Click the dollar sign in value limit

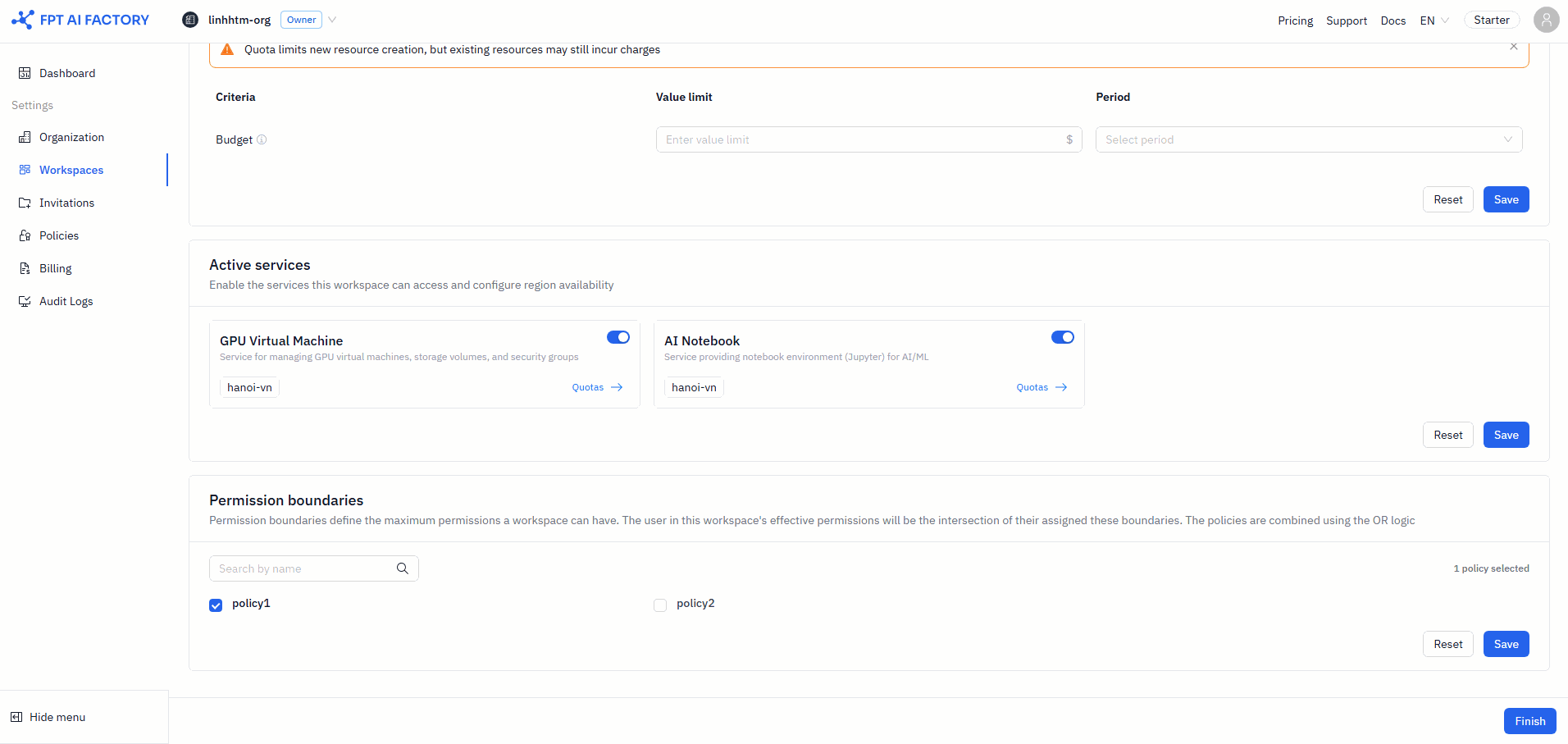[1069, 139]
